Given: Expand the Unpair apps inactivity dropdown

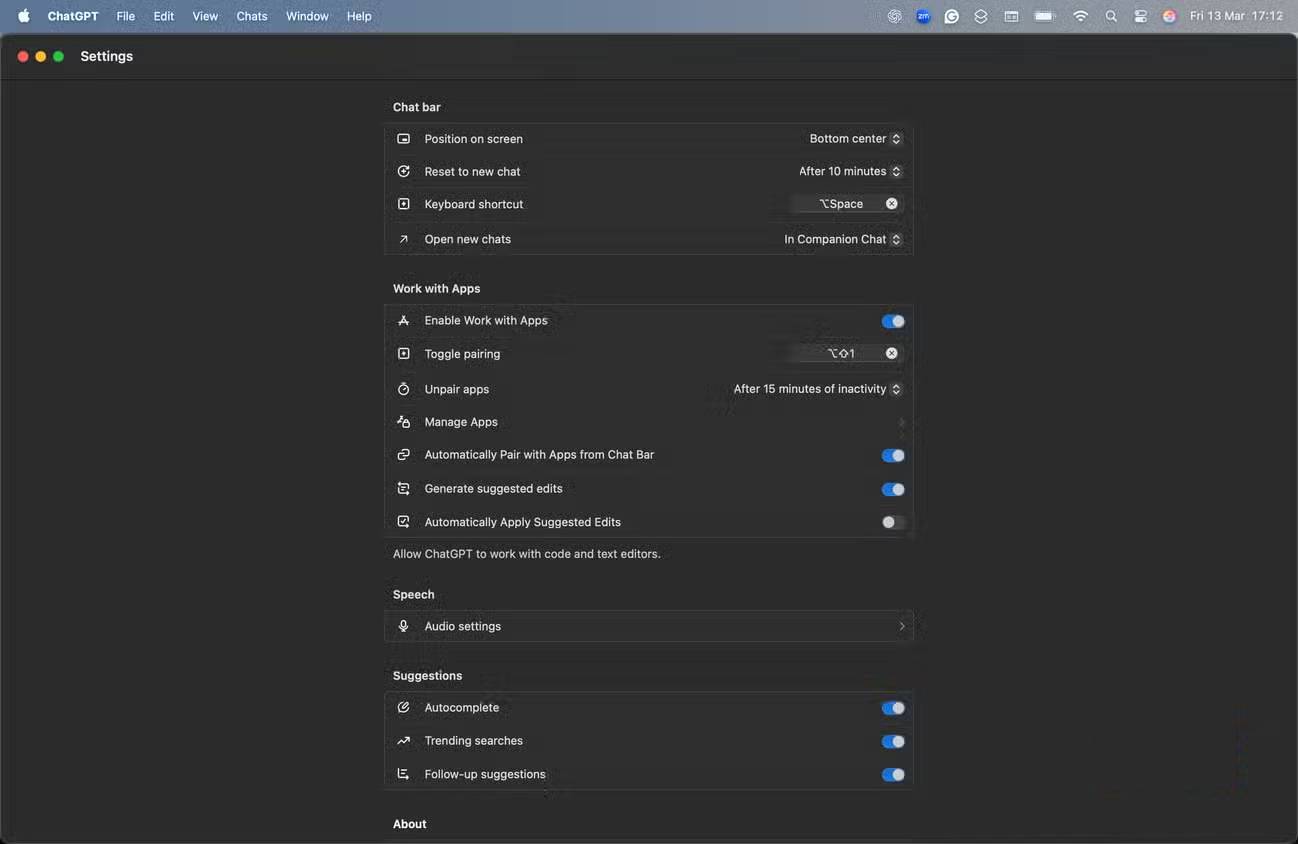Looking at the screenshot, I should click(x=817, y=389).
